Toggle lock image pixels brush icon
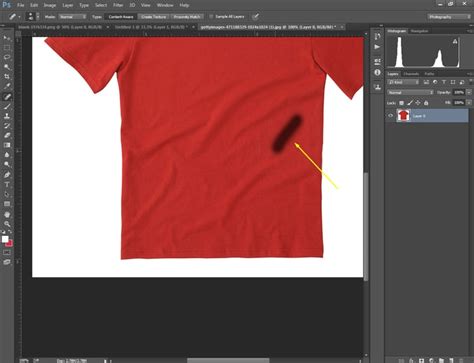The image size is (474, 363). (410, 103)
